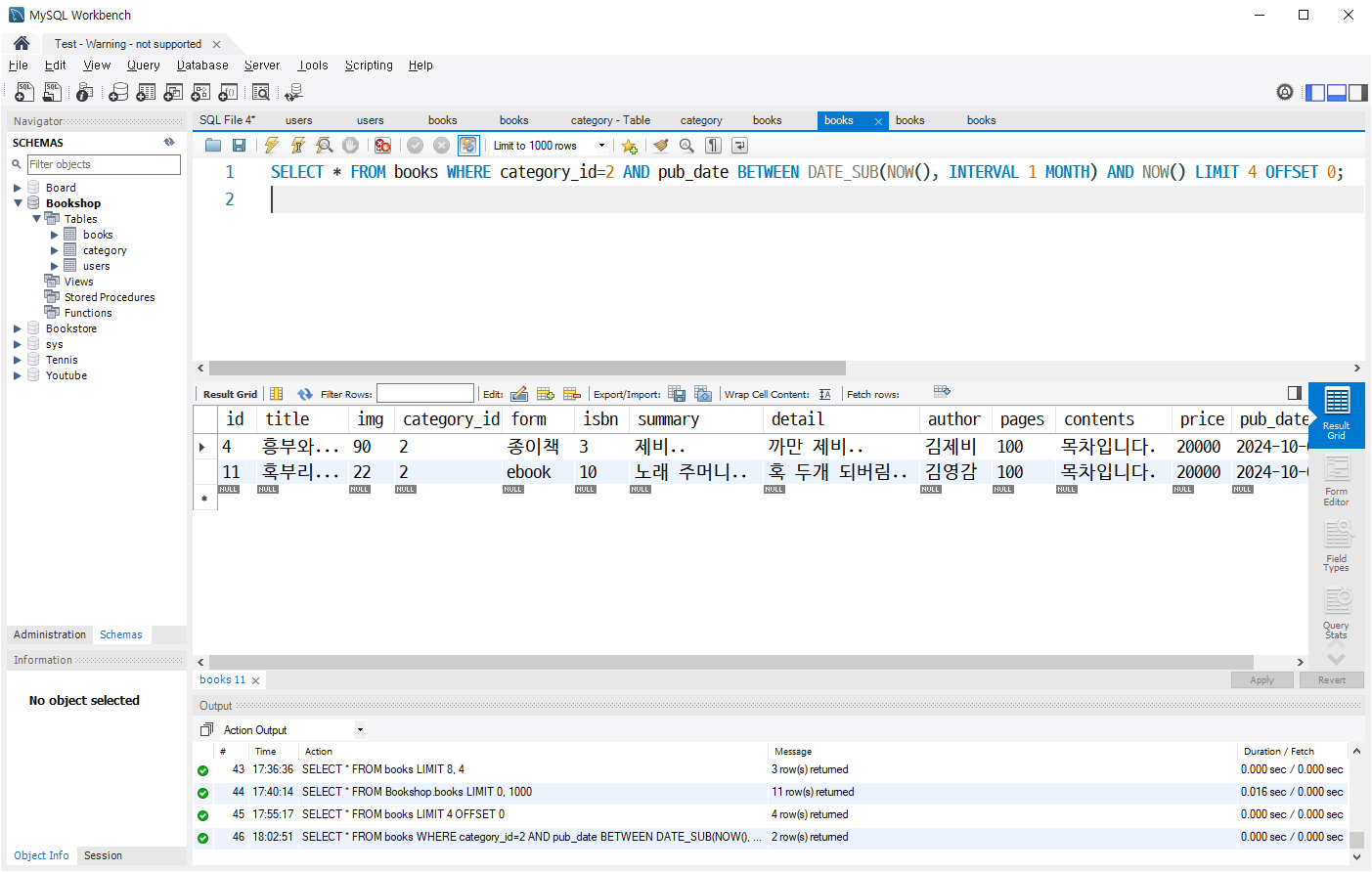Beautify query broom icon
This screenshot has width=1372, height=872.
pyautogui.click(x=661, y=146)
